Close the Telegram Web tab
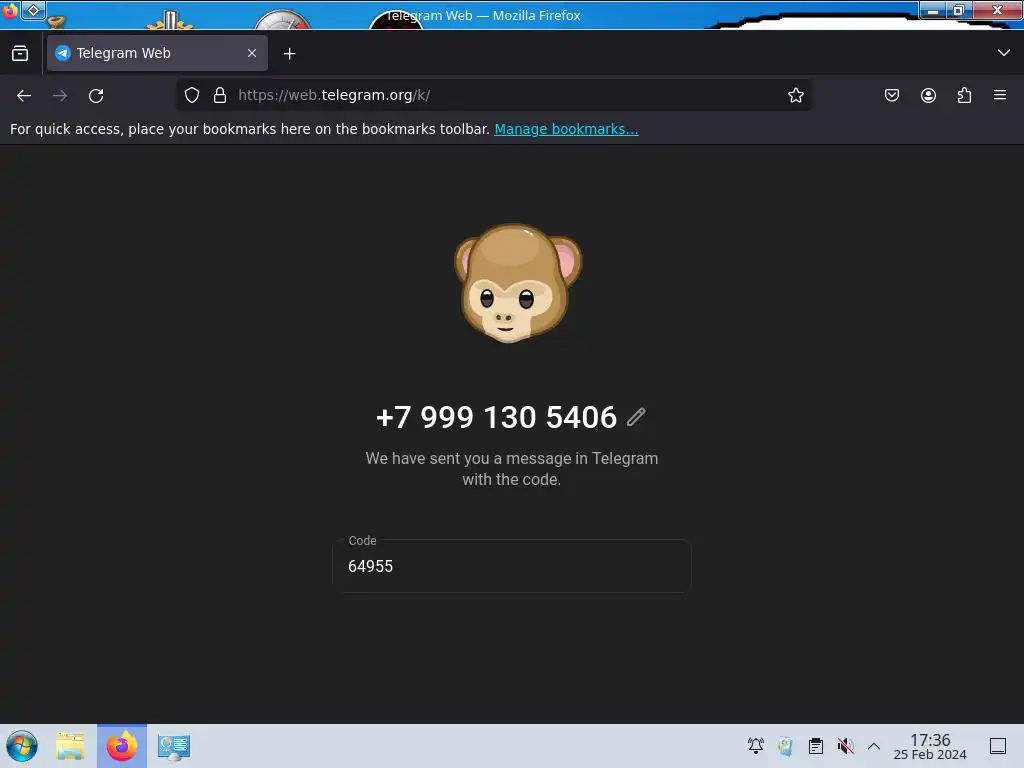Viewport: 1024px width, 768px height. click(x=252, y=53)
